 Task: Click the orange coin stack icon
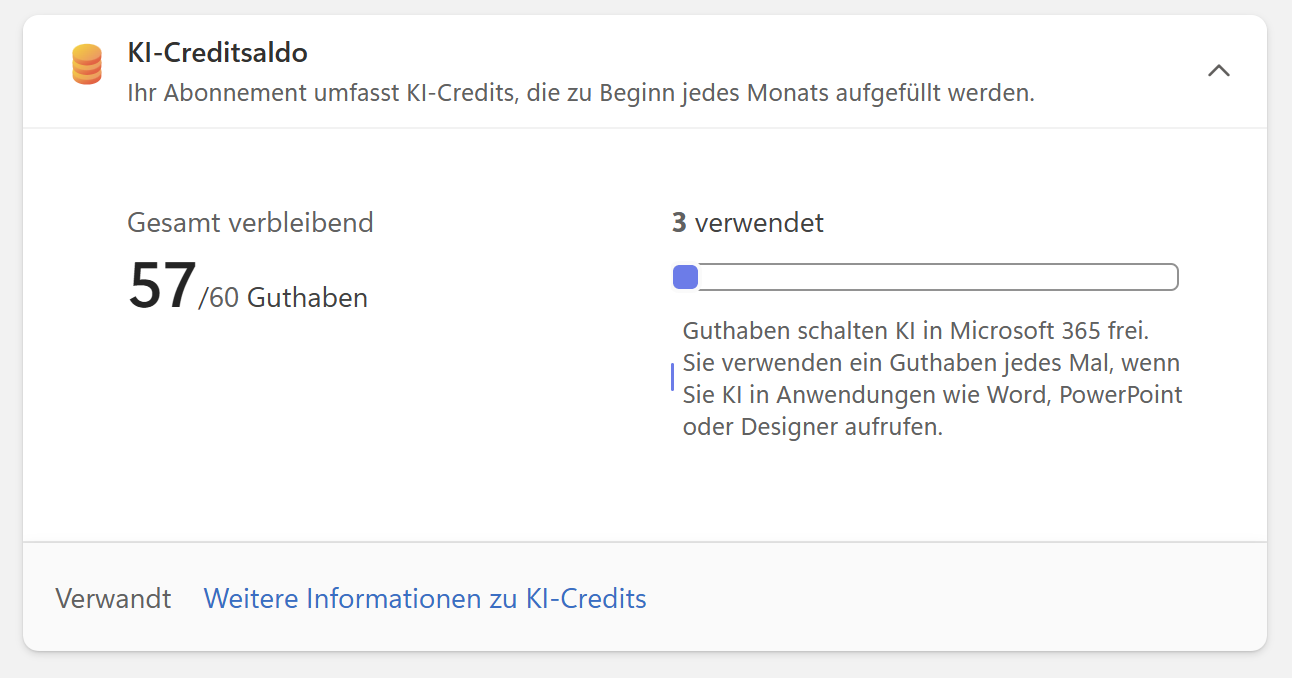point(87,65)
